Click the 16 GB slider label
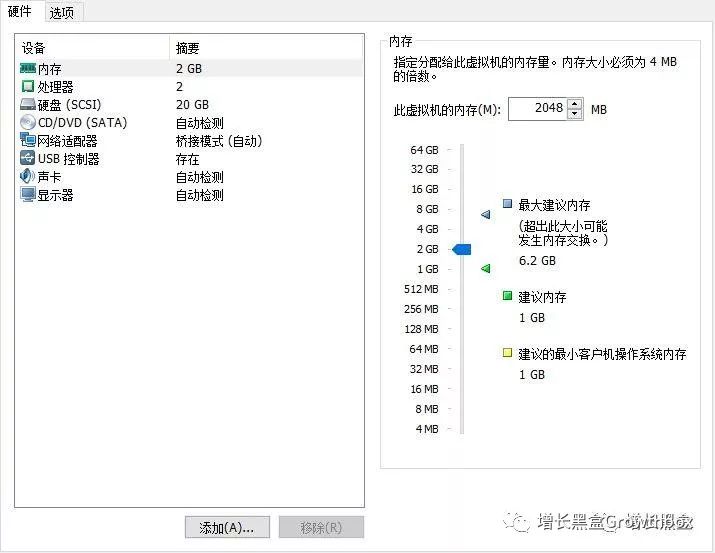The height and width of the screenshot is (553, 715). point(425,189)
